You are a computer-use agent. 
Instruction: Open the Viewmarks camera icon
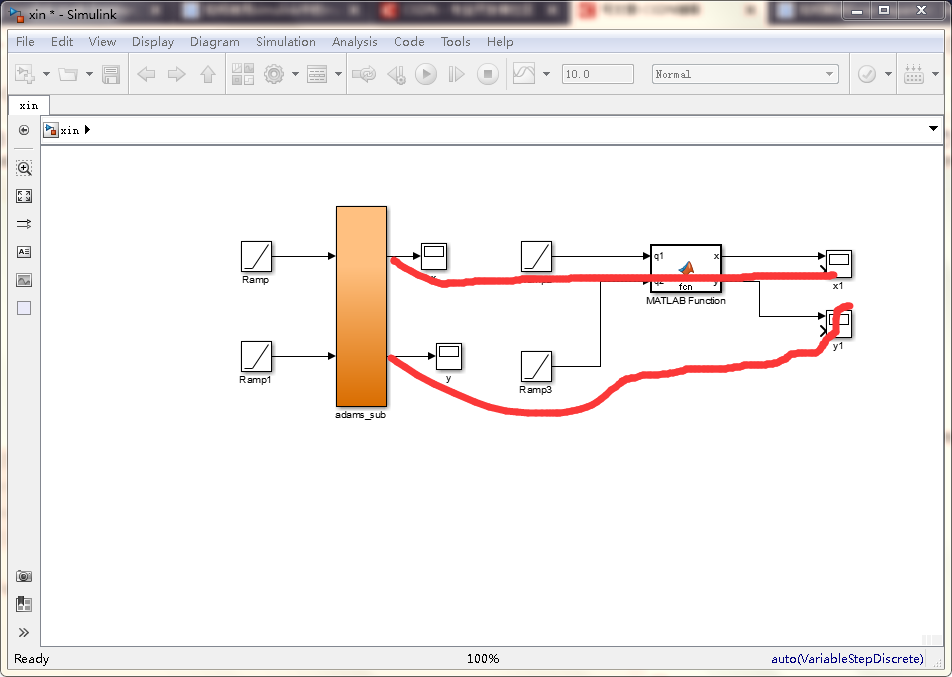coord(23,576)
